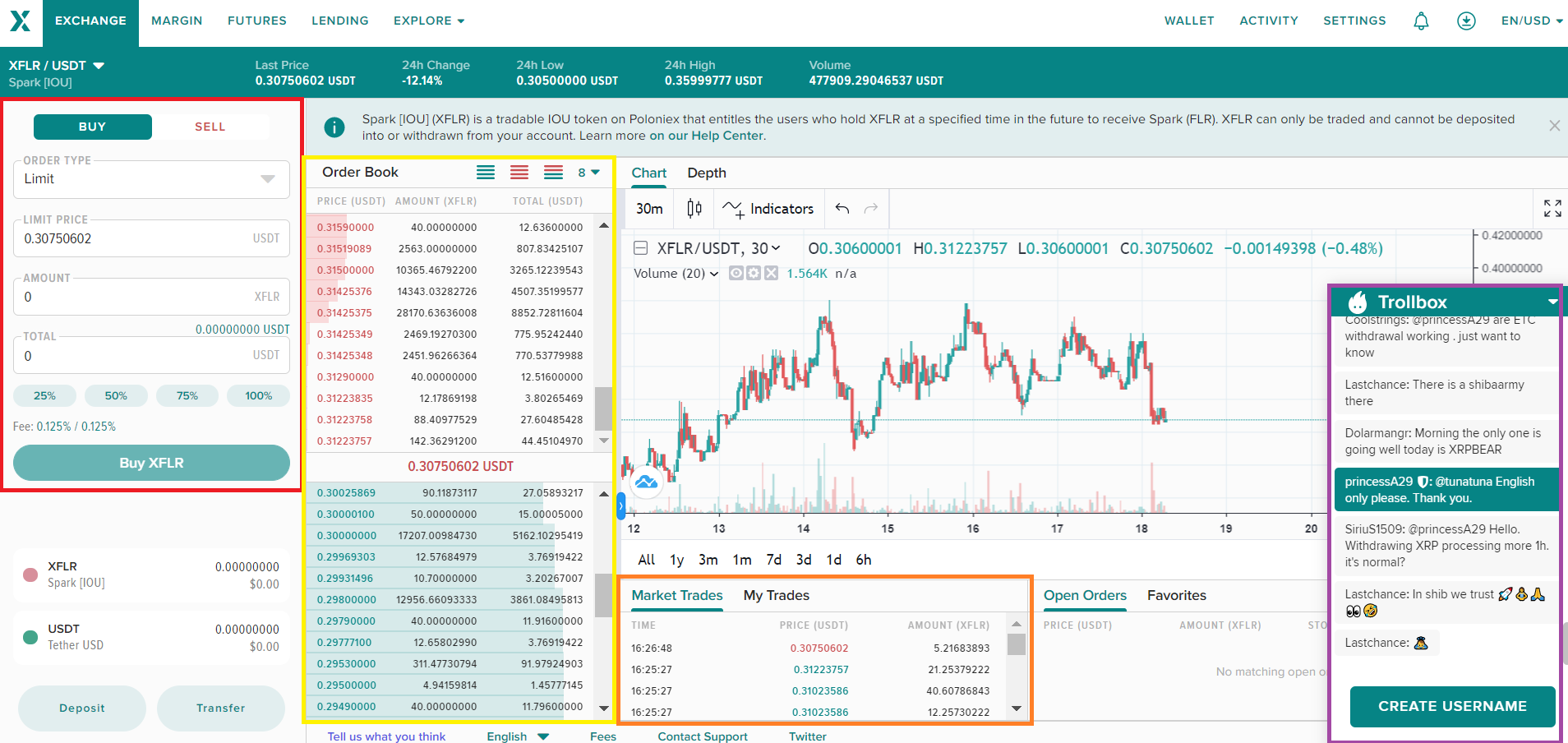Click the Buy XFLR button
Image resolution: width=1568 pixels, height=743 pixels.
[151, 463]
